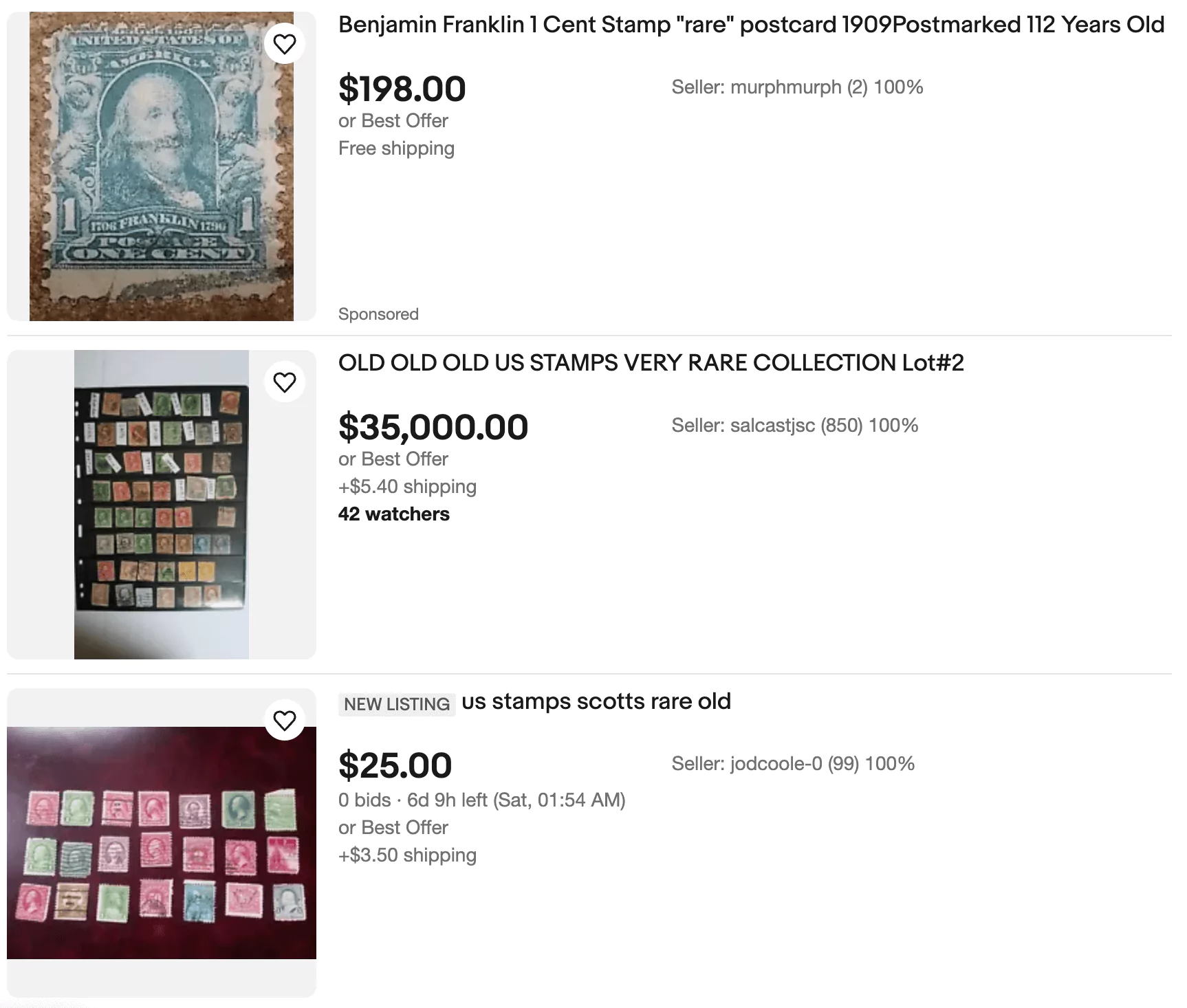Add the $35,000 stamp collection to watchlist
Viewport: 1187px width, 1008px height.
(x=285, y=382)
